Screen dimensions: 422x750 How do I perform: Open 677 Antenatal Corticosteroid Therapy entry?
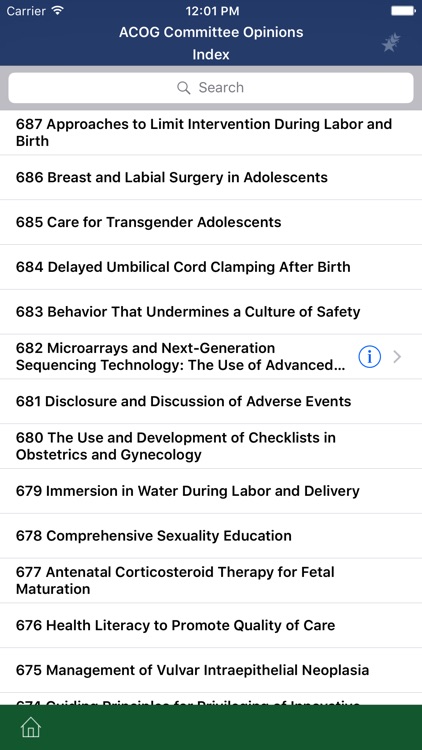click(211, 581)
